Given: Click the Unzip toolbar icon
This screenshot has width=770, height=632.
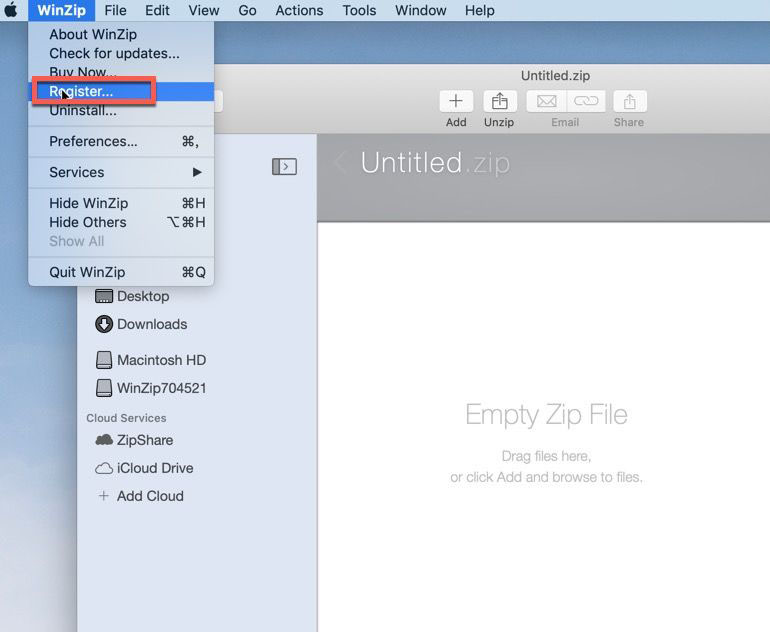Looking at the screenshot, I should pos(499,101).
